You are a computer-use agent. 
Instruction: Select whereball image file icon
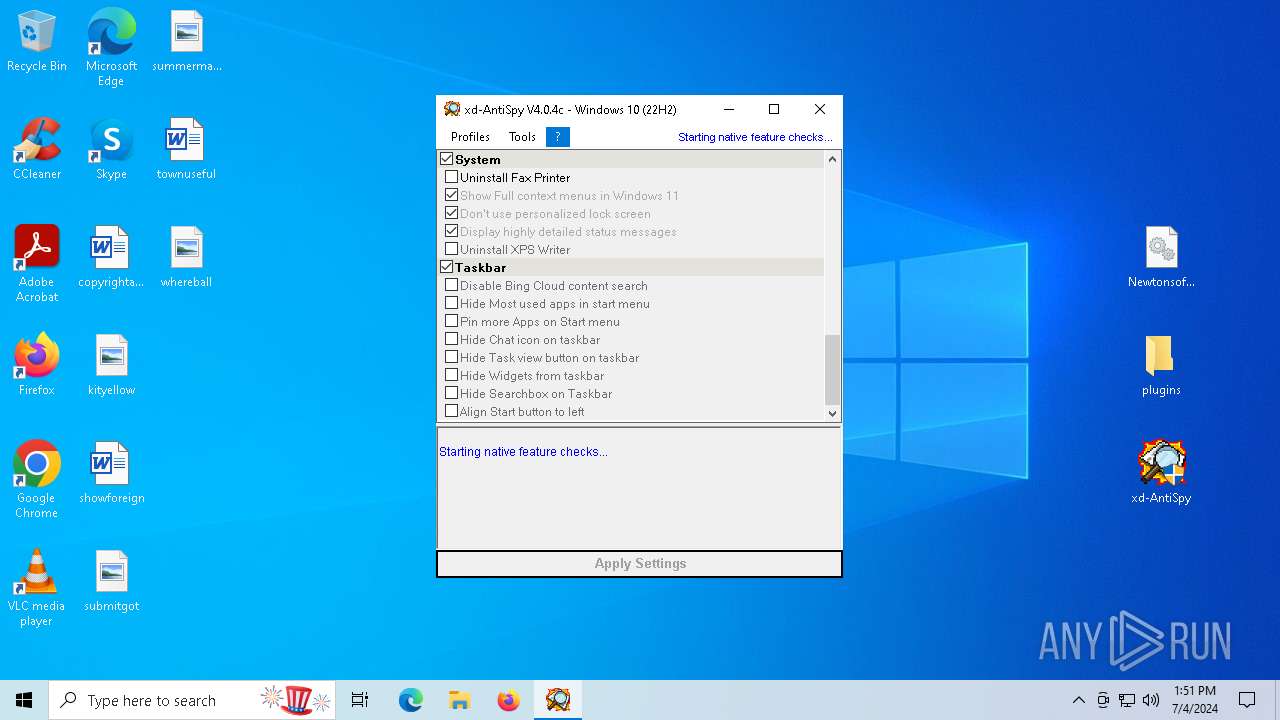186,257
